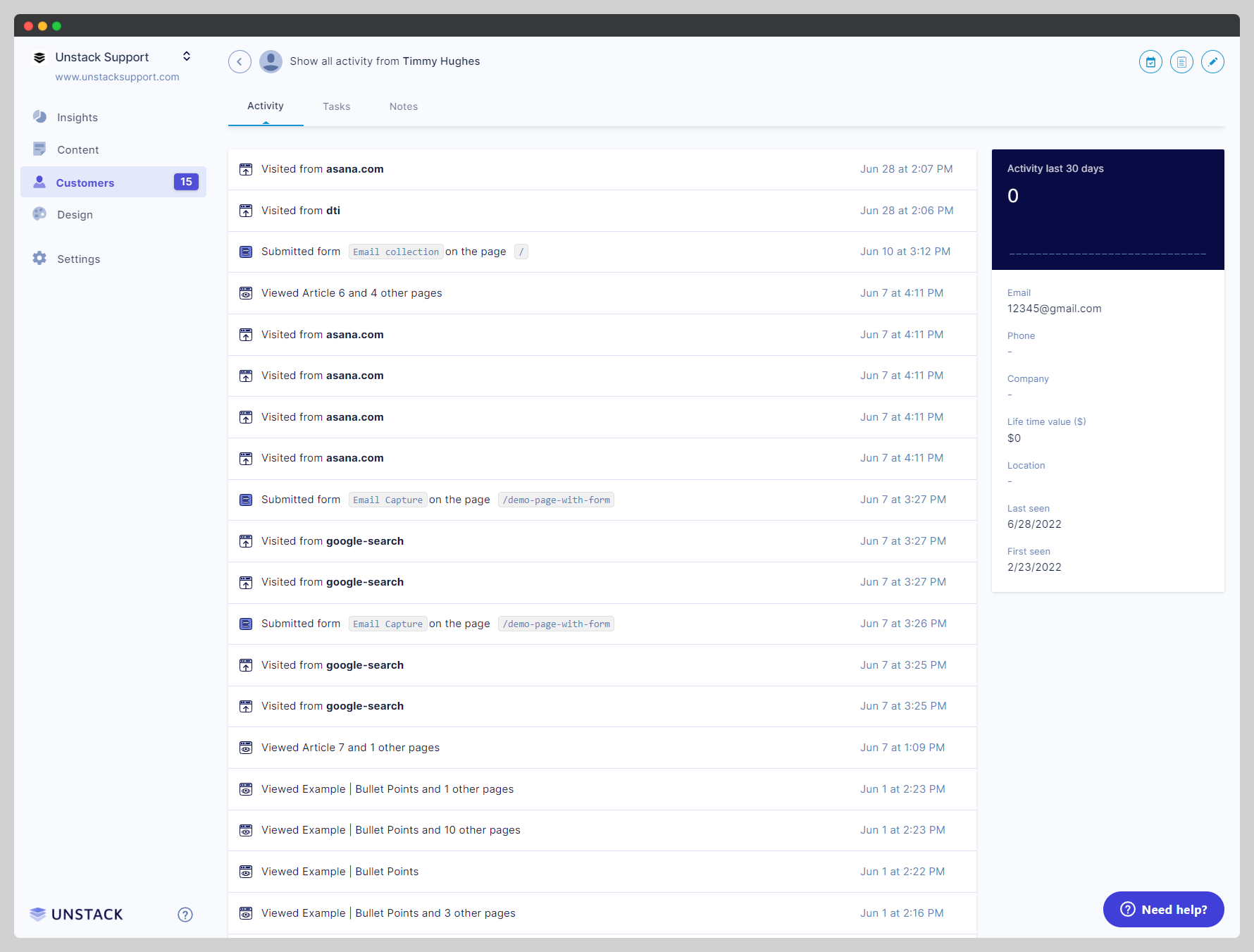The height and width of the screenshot is (952, 1254).
Task: Click Timmy Hughes's avatar
Action: [x=271, y=62]
